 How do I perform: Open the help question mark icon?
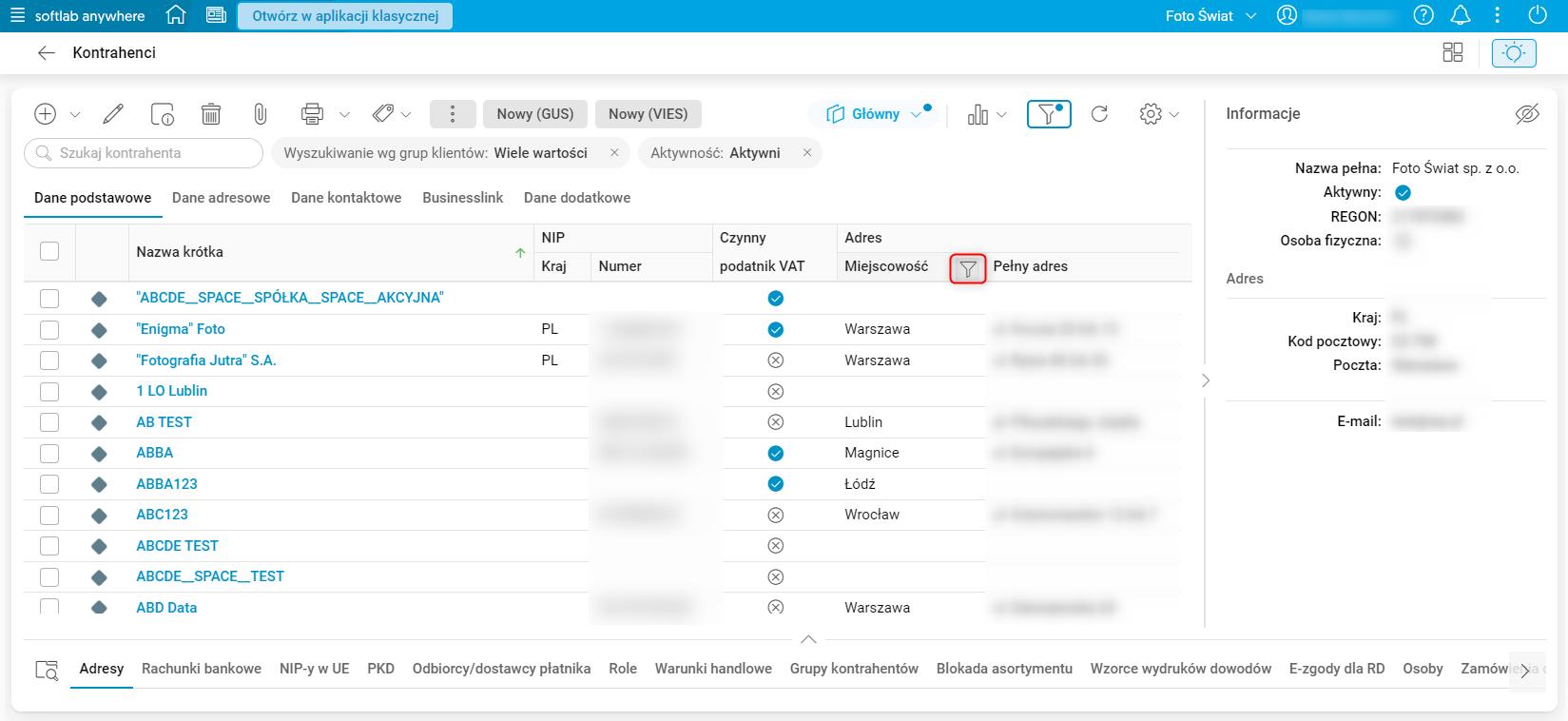1423,15
